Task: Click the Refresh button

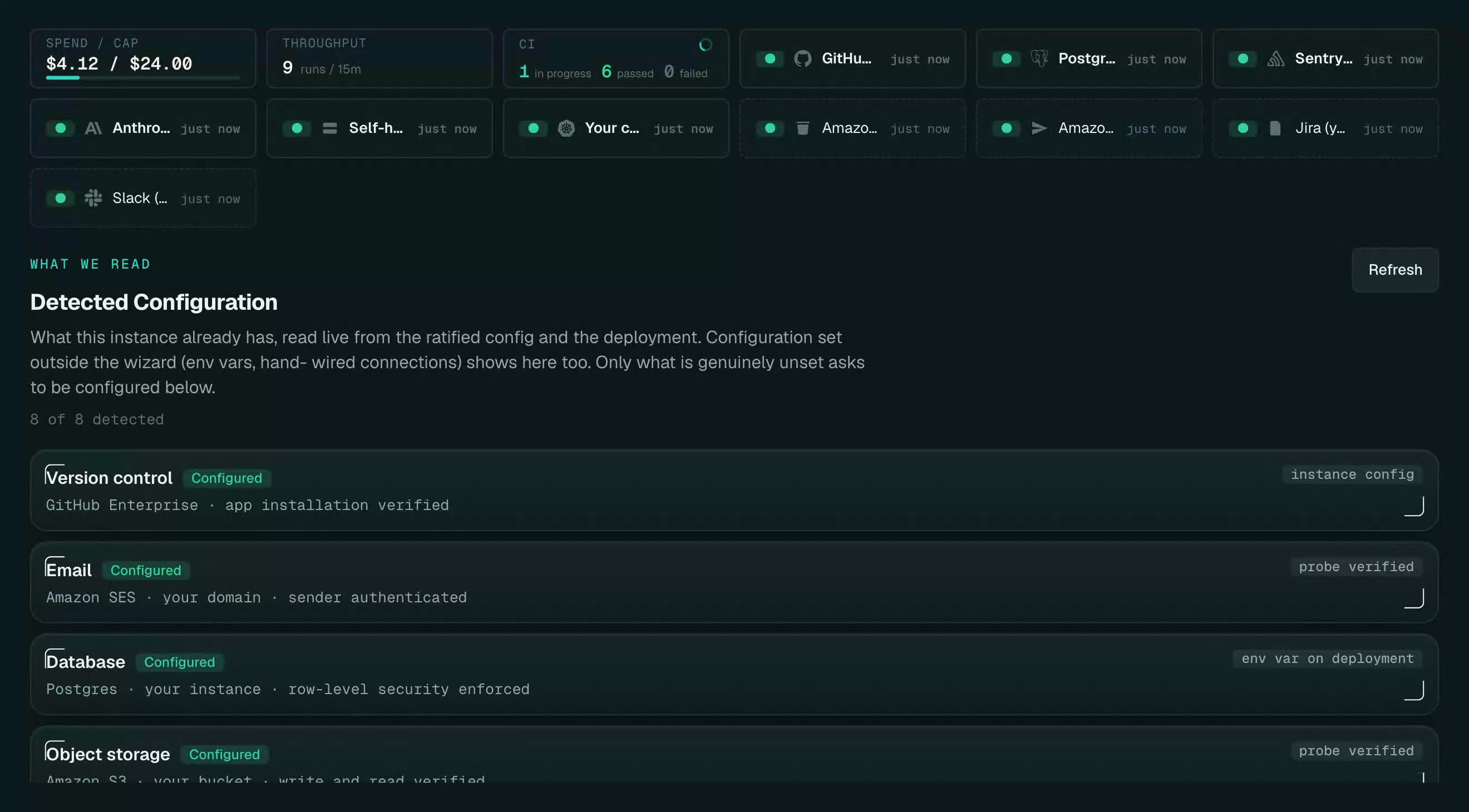Action: coord(1395,270)
